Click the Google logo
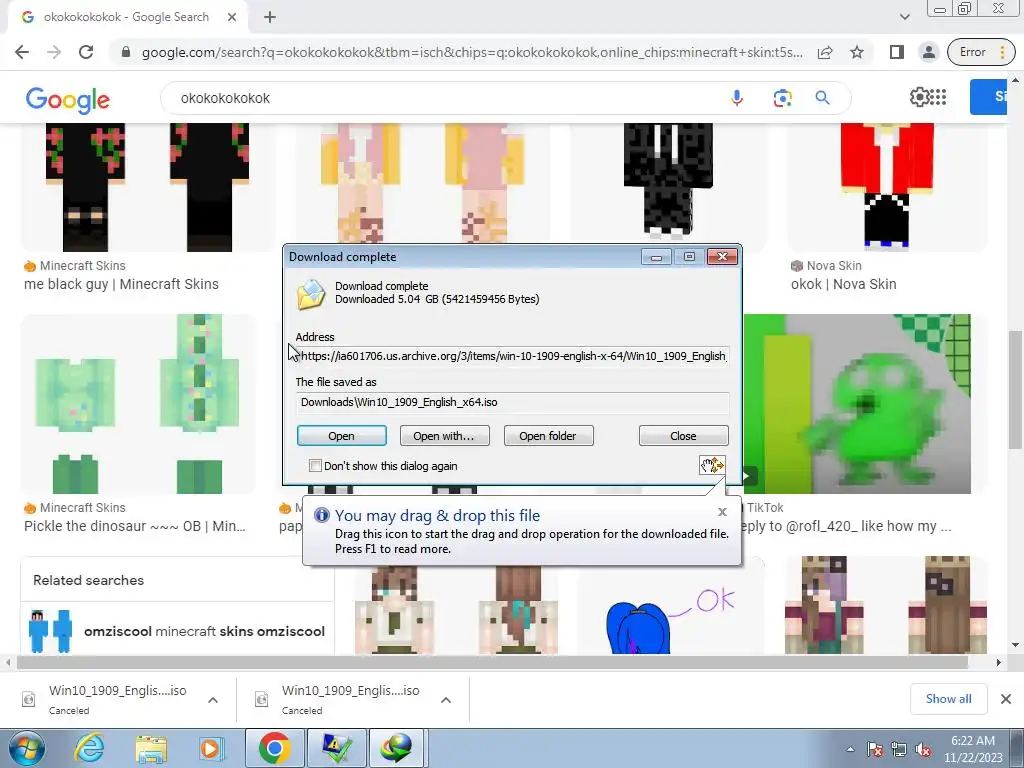Viewport: 1024px width, 768px height. point(67,99)
